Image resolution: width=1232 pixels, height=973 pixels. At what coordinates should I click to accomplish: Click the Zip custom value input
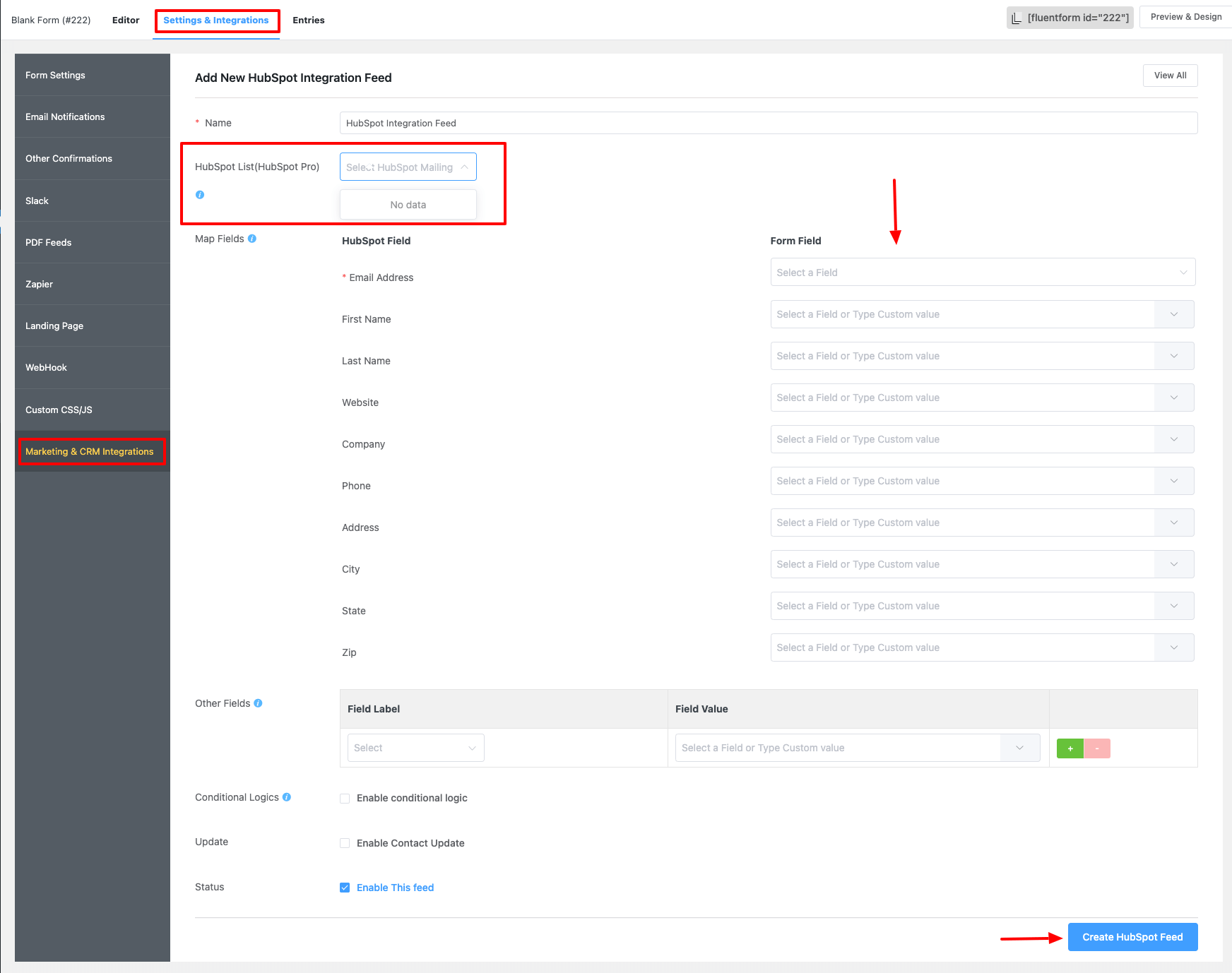(963, 647)
